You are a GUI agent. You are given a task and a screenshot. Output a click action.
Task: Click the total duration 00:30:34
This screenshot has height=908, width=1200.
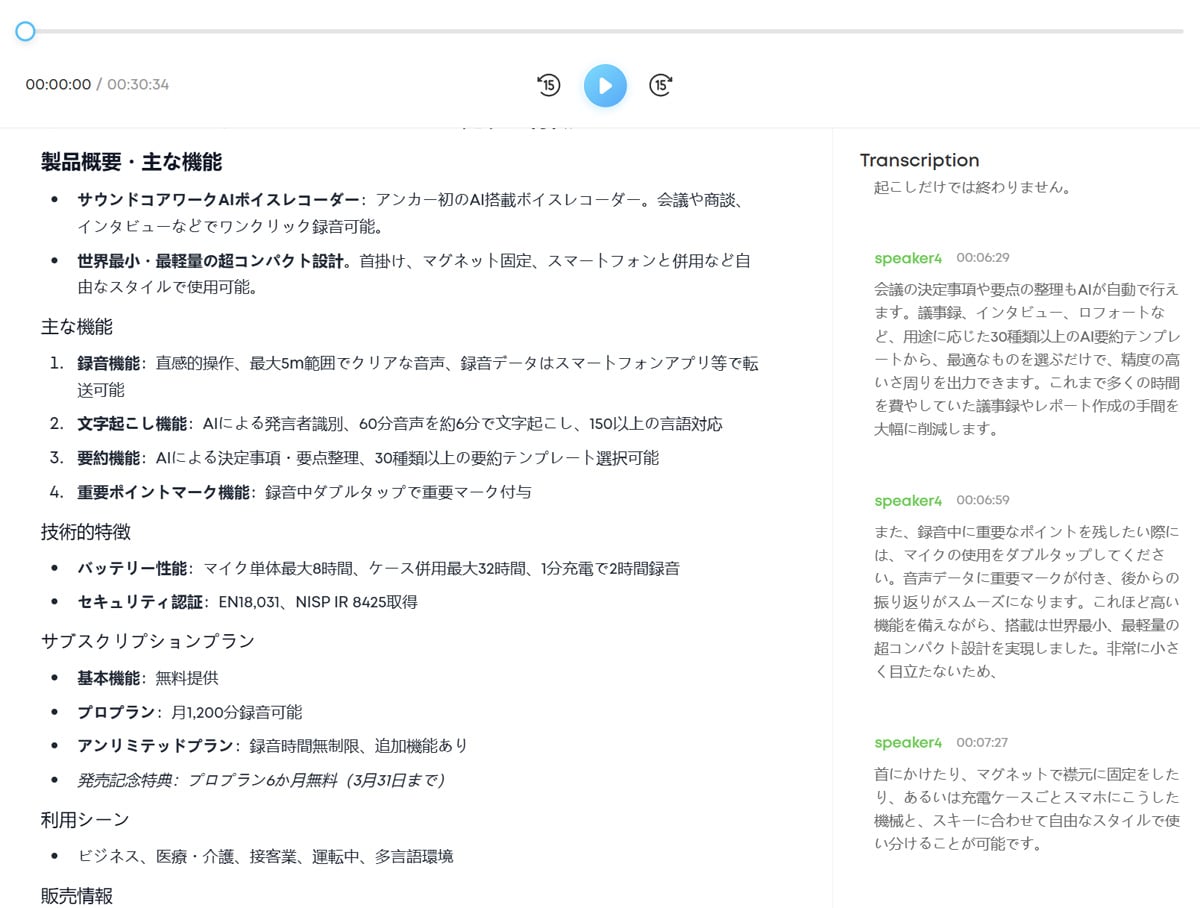click(x=138, y=85)
